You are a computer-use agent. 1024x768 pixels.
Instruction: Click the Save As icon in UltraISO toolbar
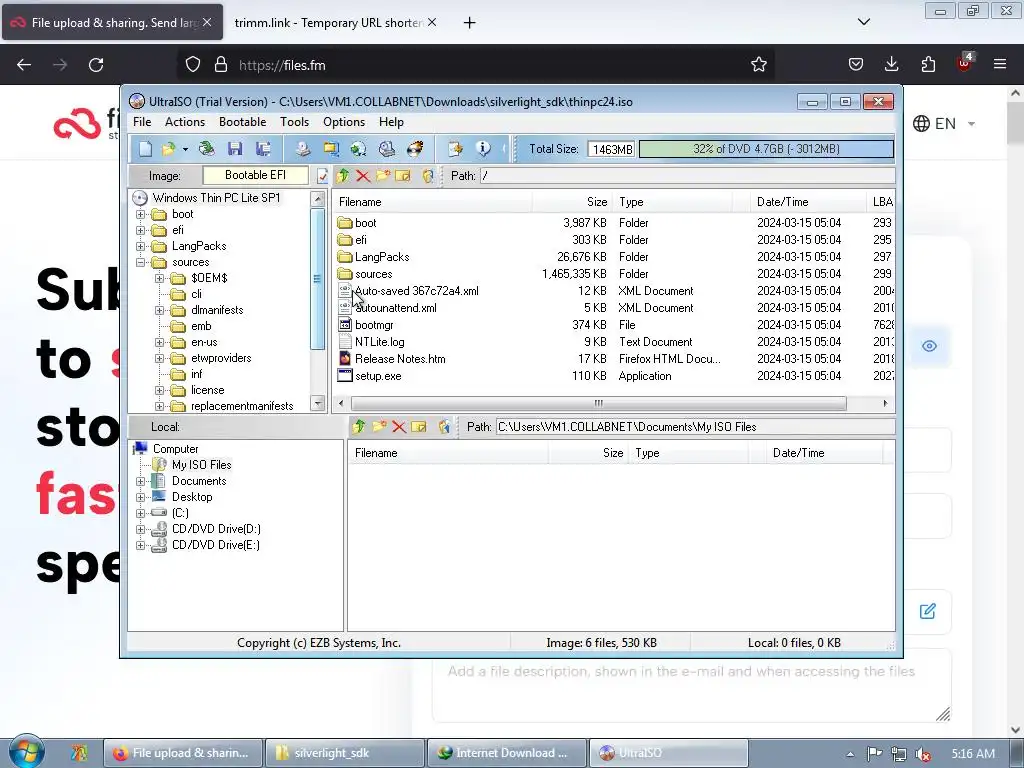263,149
